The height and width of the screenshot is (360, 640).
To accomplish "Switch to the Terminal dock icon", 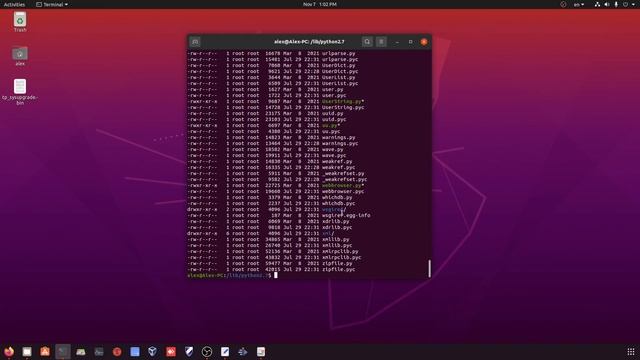I will click(x=63, y=351).
